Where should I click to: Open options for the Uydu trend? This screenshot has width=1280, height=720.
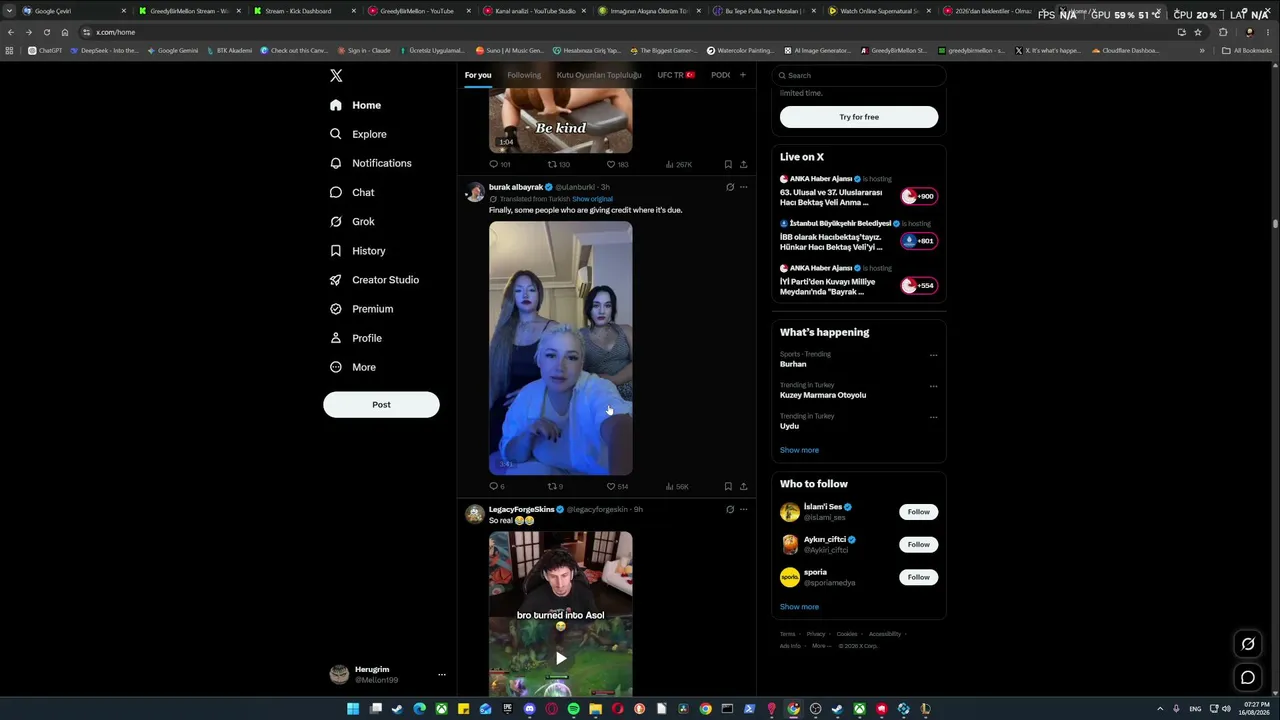pyautogui.click(x=933, y=417)
